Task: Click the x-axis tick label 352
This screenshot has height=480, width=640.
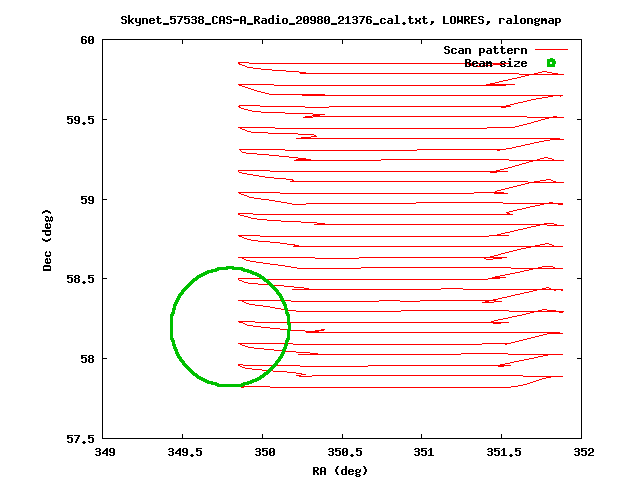Action: (x=584, y=452)
